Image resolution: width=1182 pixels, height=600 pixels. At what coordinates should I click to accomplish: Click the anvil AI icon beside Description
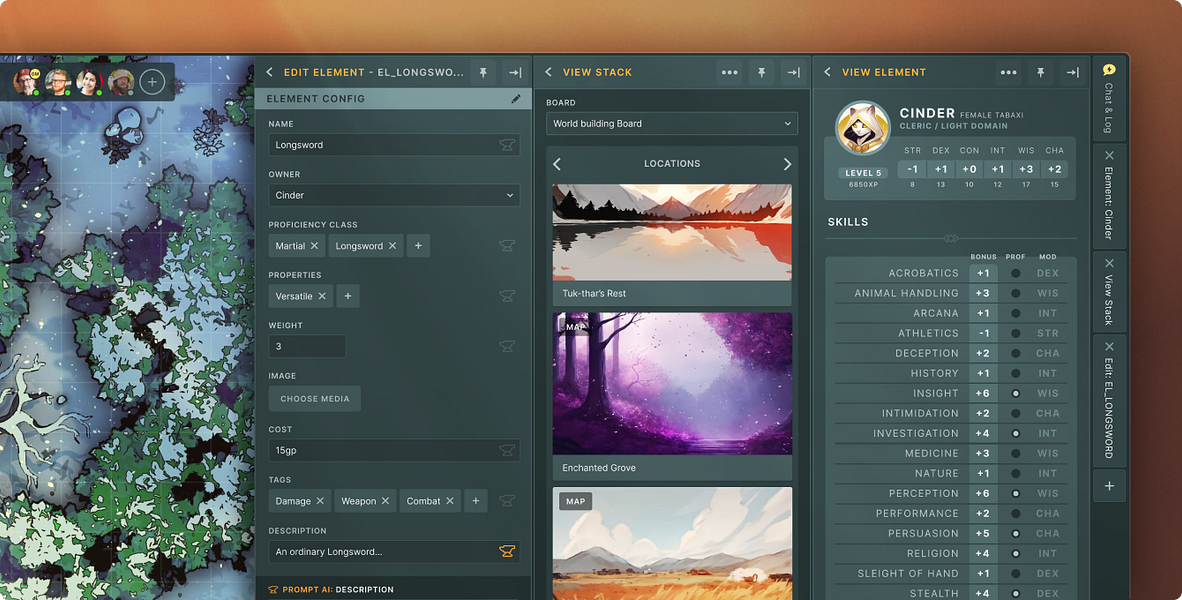point(507,551)
